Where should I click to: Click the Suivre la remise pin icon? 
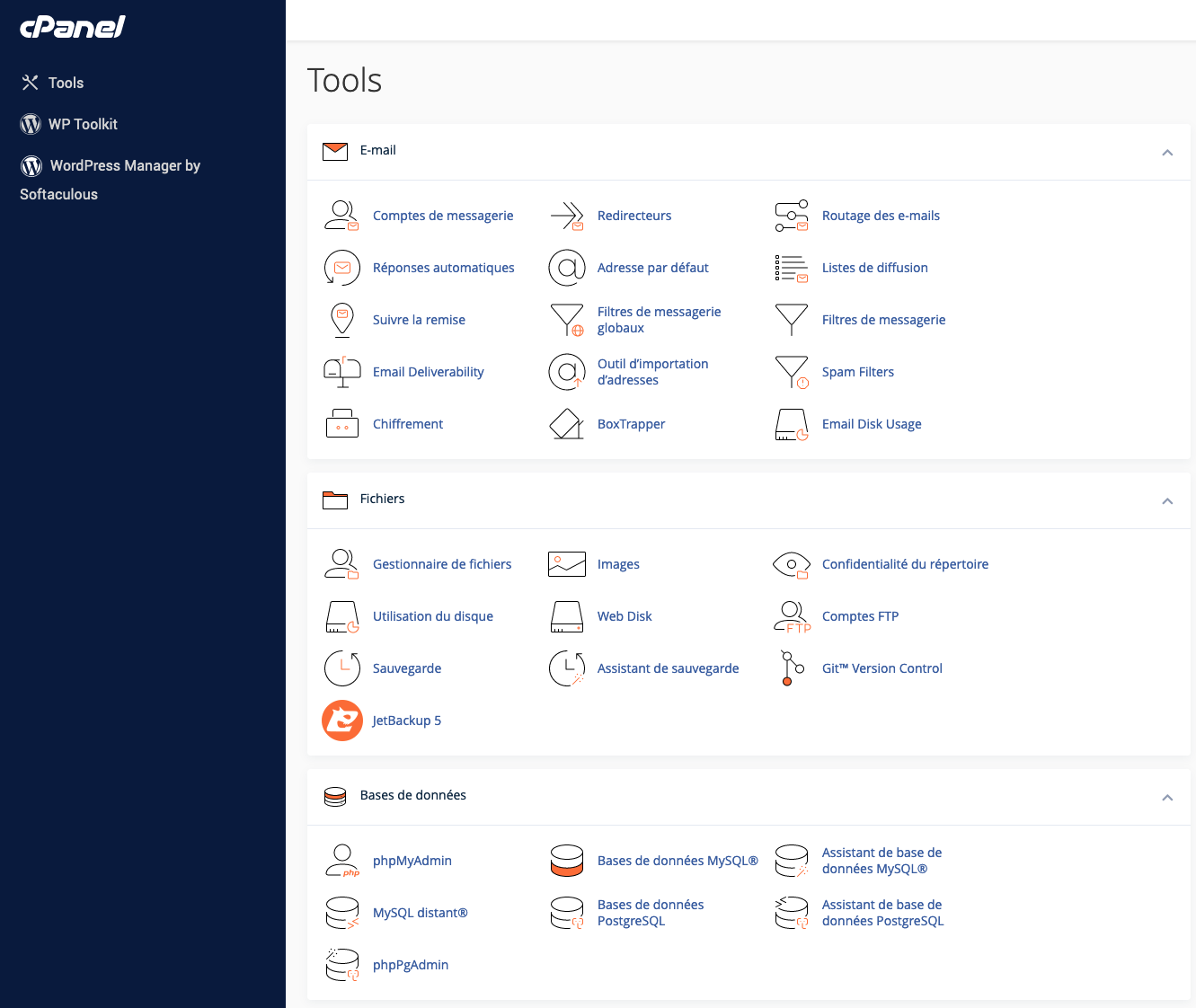pyautogui.click(x=341, y=320)
